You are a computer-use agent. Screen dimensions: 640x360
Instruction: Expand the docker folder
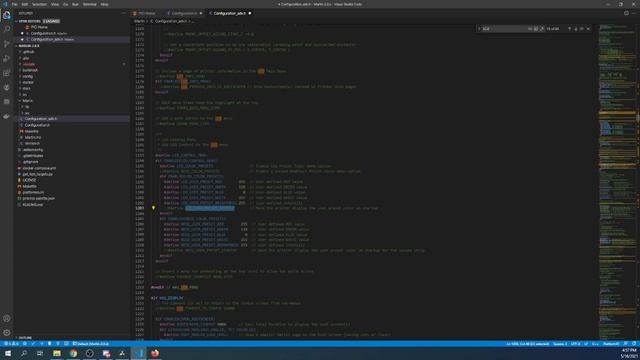(28, 82)
